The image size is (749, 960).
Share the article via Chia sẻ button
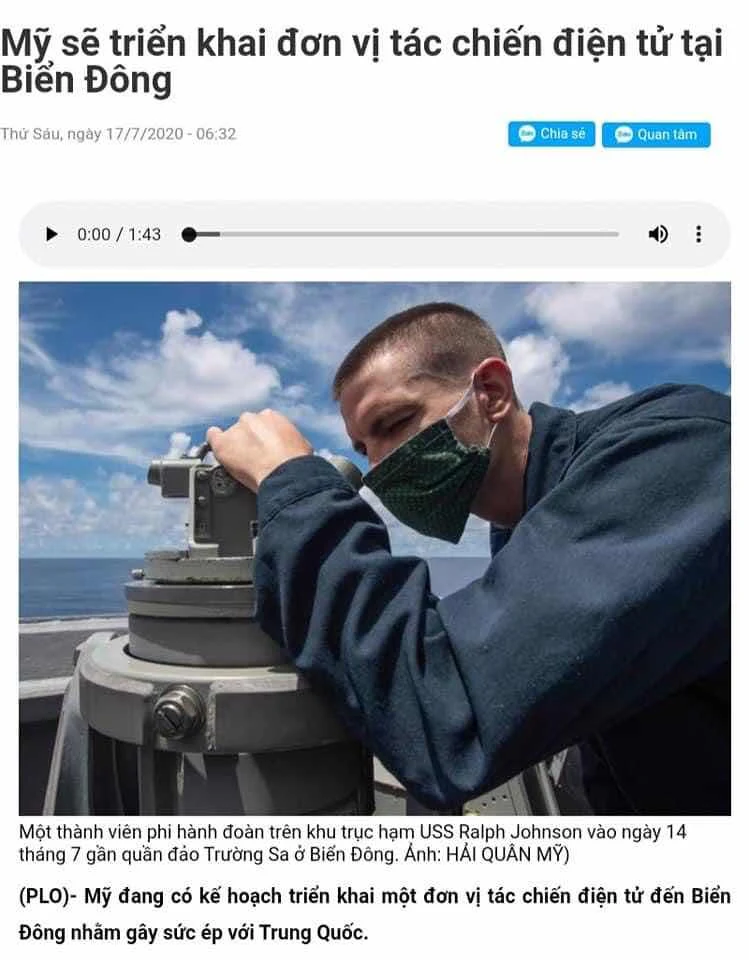(551, 133)
